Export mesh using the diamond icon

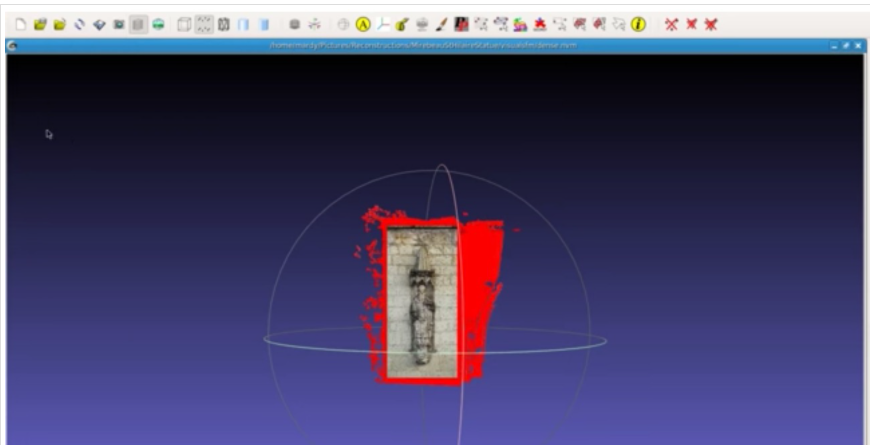tap(99, 24)
